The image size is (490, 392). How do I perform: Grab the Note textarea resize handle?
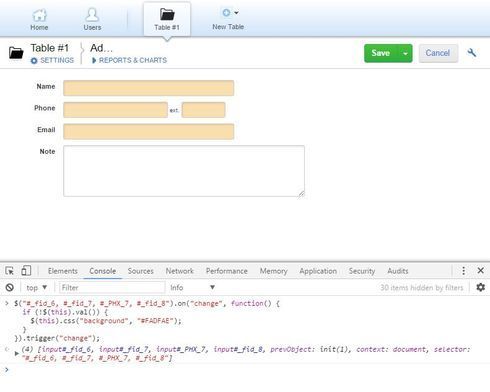(x=301, y=194)
